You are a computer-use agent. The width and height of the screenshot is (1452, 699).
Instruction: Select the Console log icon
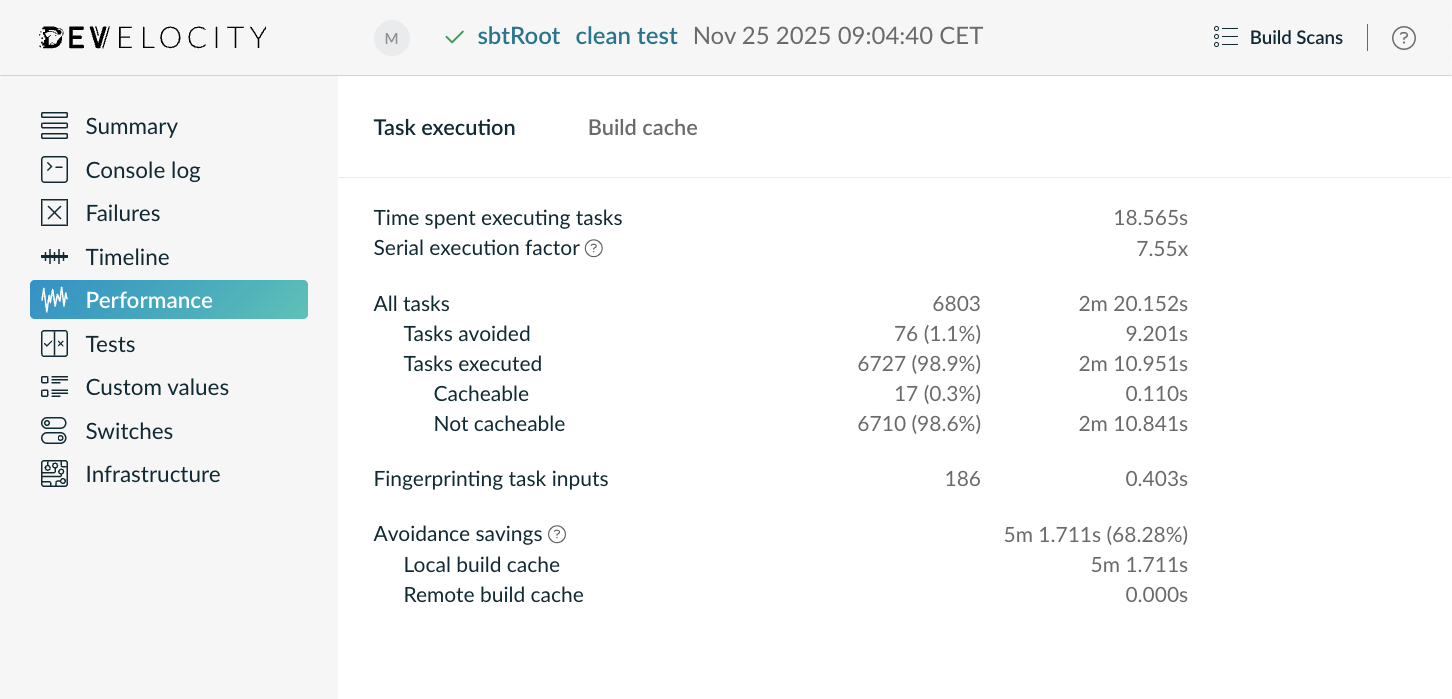pos(53,169)
